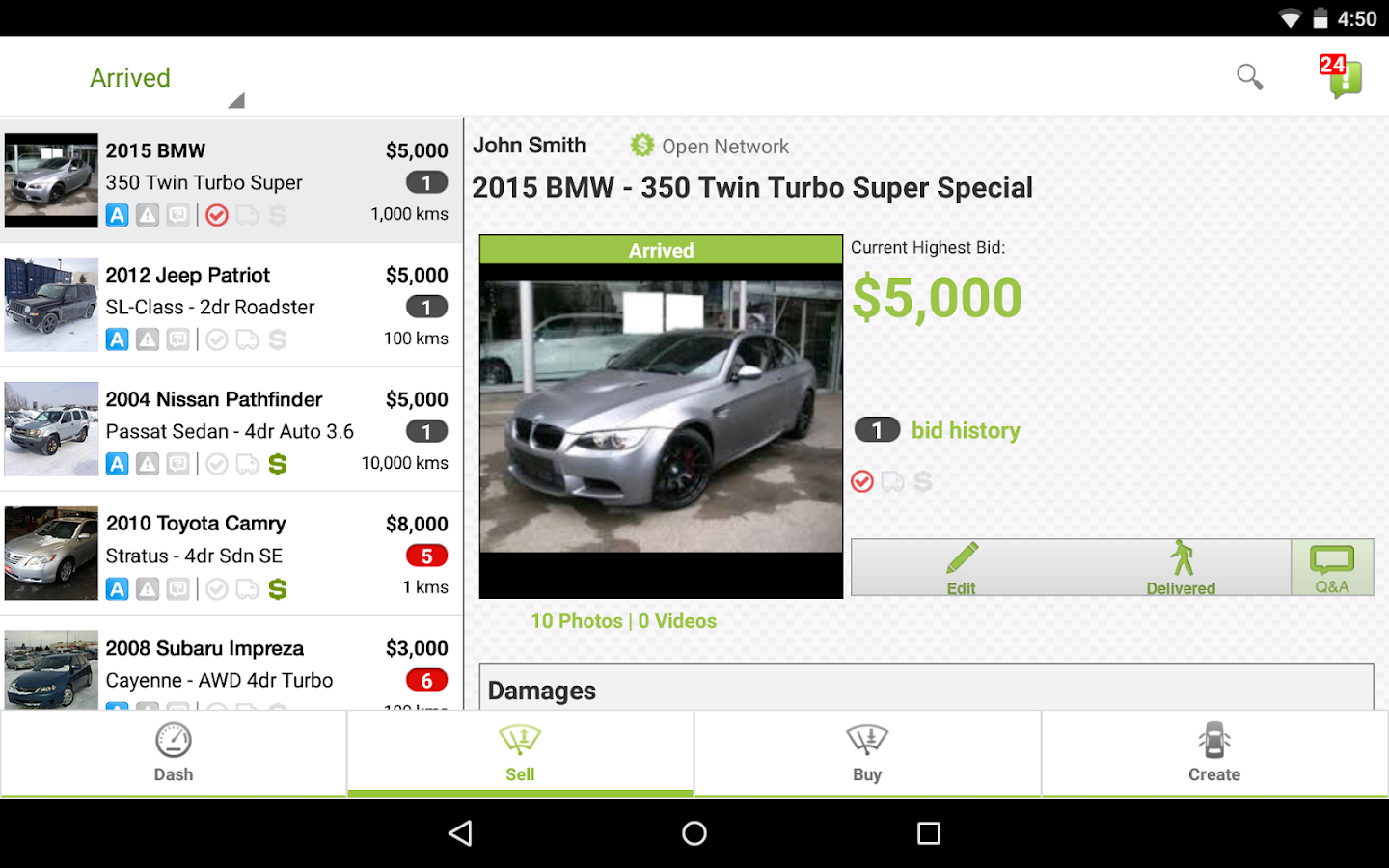1389x868 pixels.
Task: Click checkmark icon on Nissan Pathfinder row
Action: [217, 464]
